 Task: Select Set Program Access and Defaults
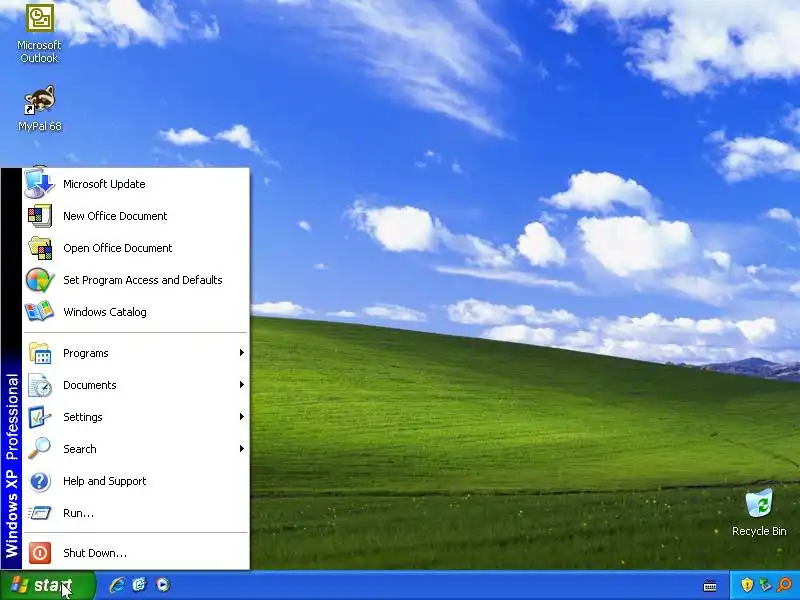point(136,280)
